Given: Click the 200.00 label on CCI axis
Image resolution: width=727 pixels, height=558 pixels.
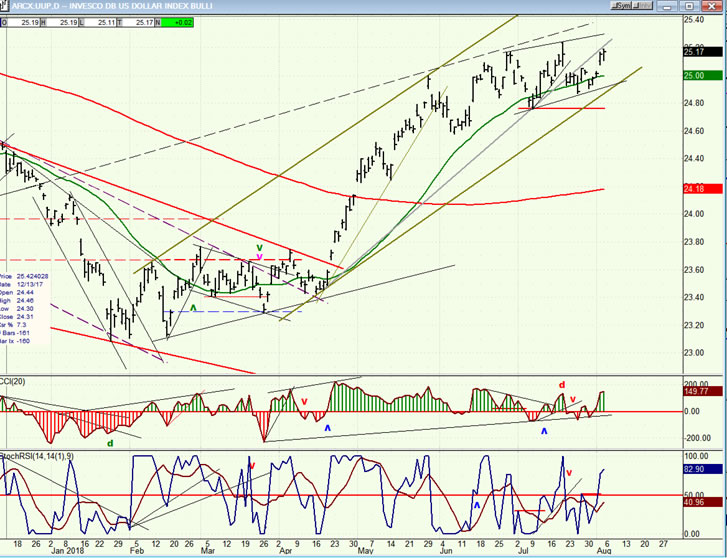Looking at the screenshot, I should click(x=696, y=384).
